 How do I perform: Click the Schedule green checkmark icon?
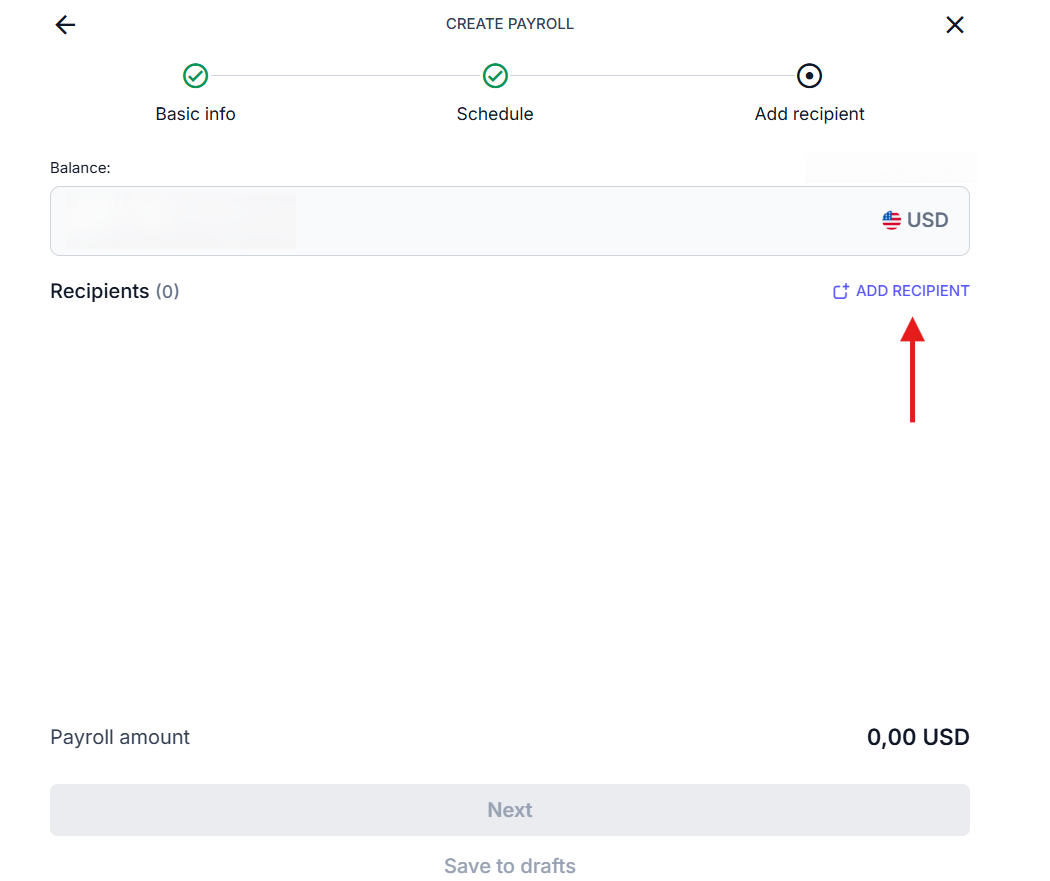[x=495, y=76]
